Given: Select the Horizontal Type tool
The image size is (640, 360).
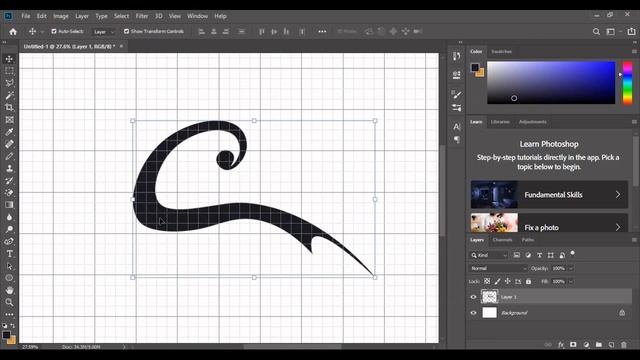Looking at the screenshot, I should [9, 254].
